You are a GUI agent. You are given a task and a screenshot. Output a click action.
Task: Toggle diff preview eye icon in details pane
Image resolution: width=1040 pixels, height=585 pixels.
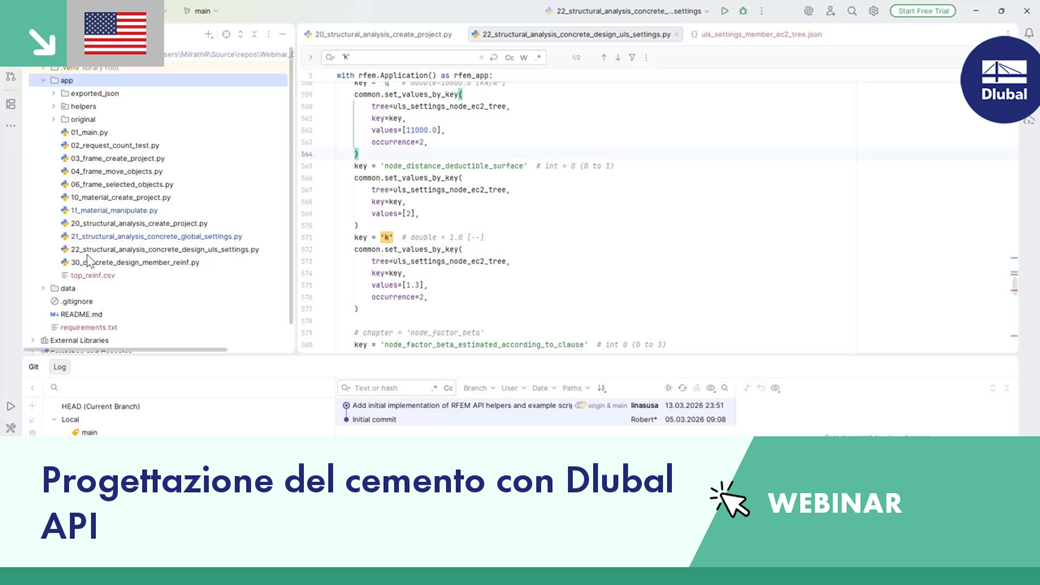coord(775,388)
